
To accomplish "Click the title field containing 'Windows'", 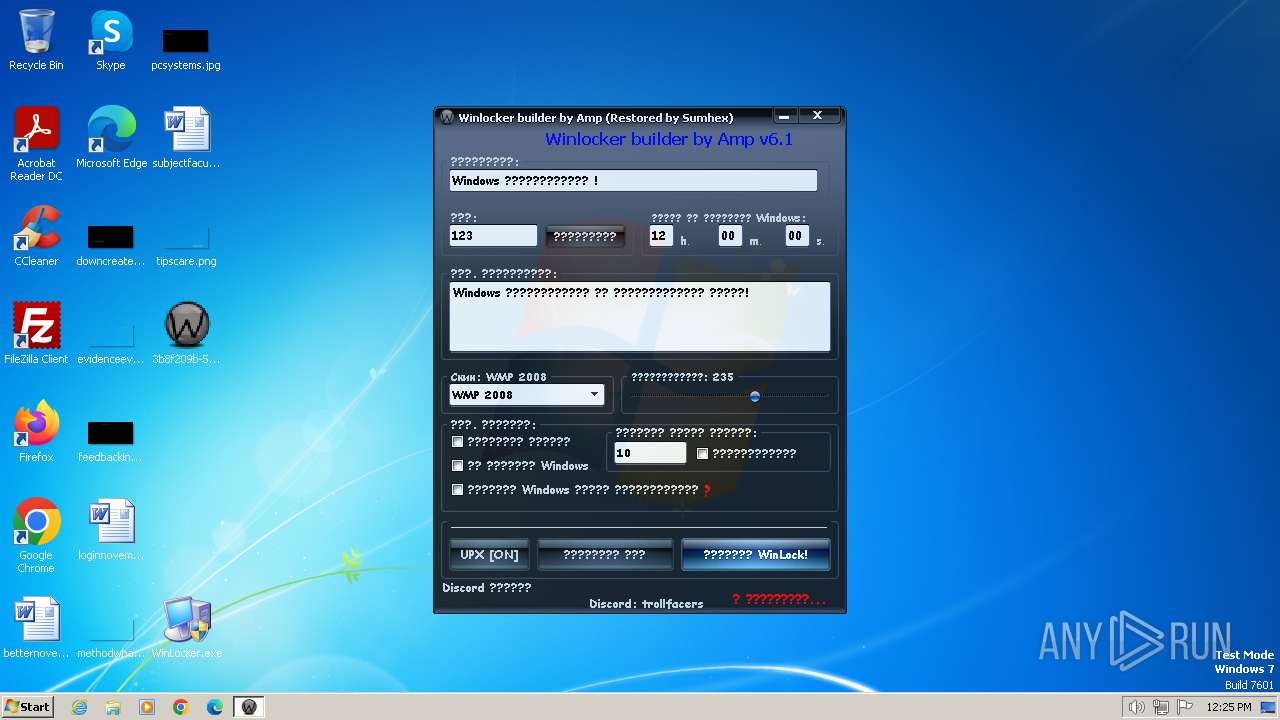I will 633,181.
